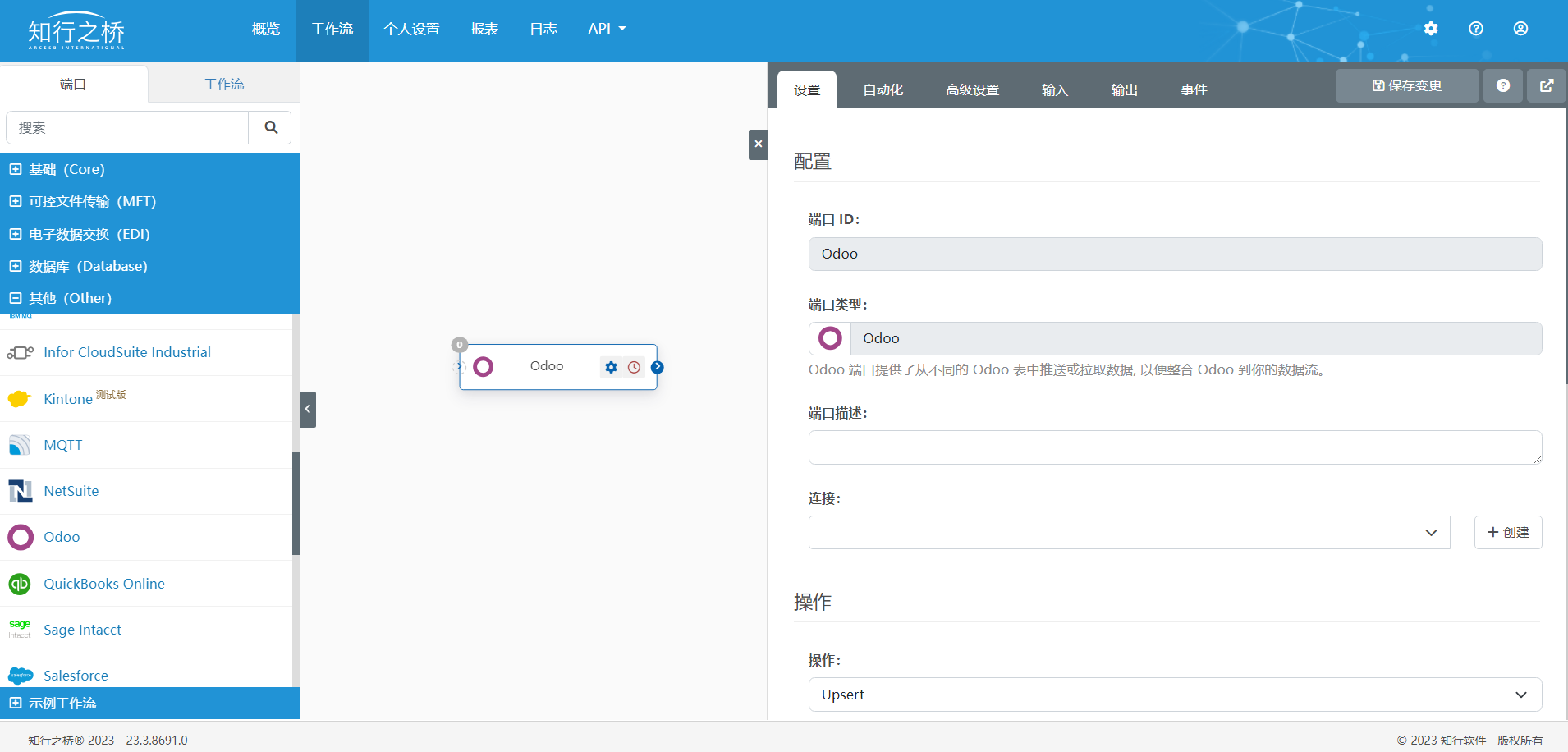
Task: Open panel help question mark button
Action: click(x=1503, y=85)
